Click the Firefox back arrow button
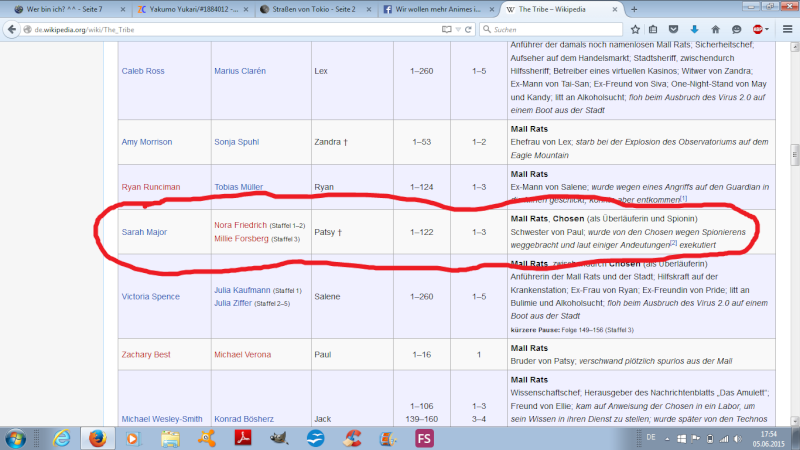This screenshot has height=450, width=800. pos(13,30)
